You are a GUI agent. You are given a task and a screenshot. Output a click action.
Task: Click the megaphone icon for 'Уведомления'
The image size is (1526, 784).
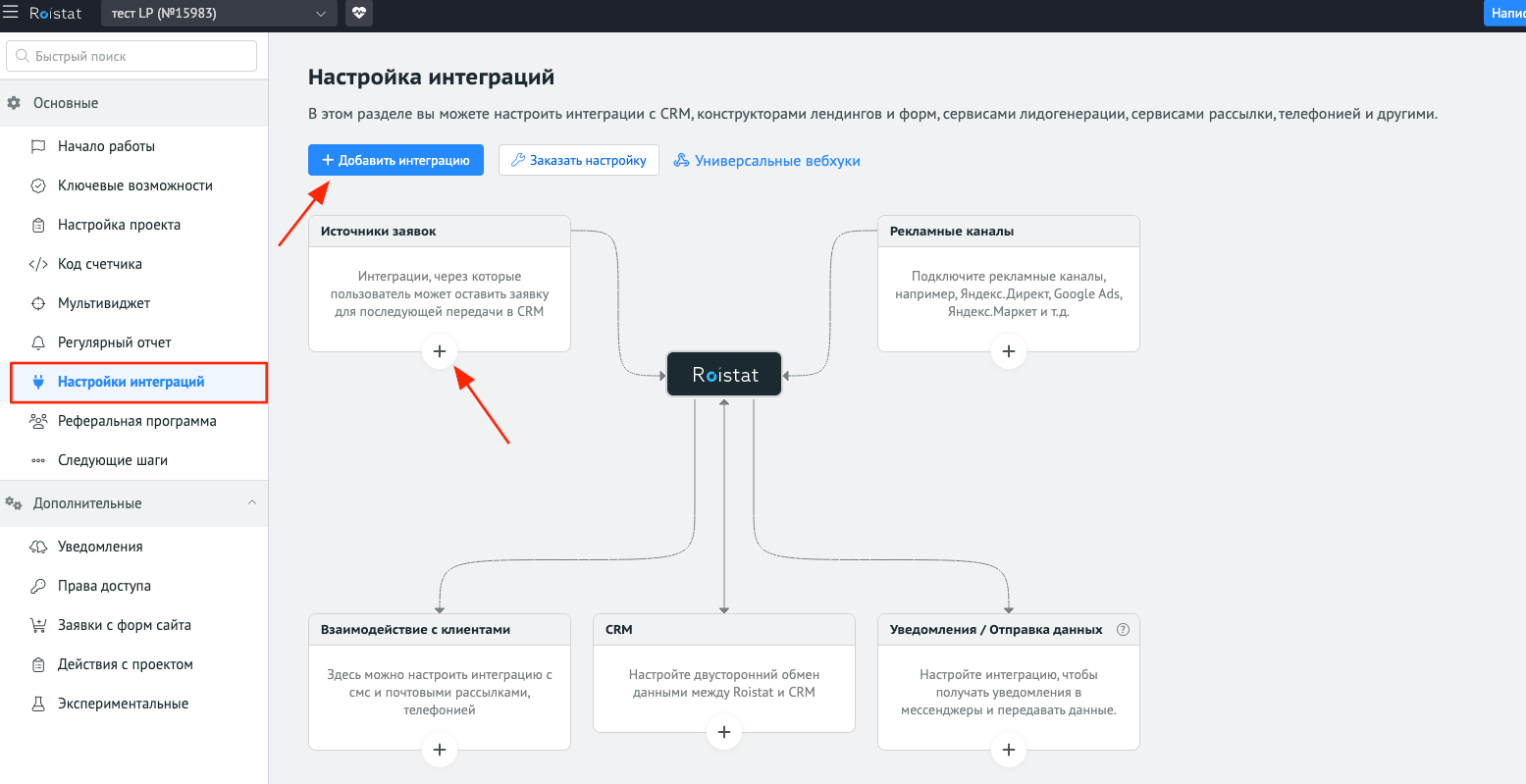point(38,547)
